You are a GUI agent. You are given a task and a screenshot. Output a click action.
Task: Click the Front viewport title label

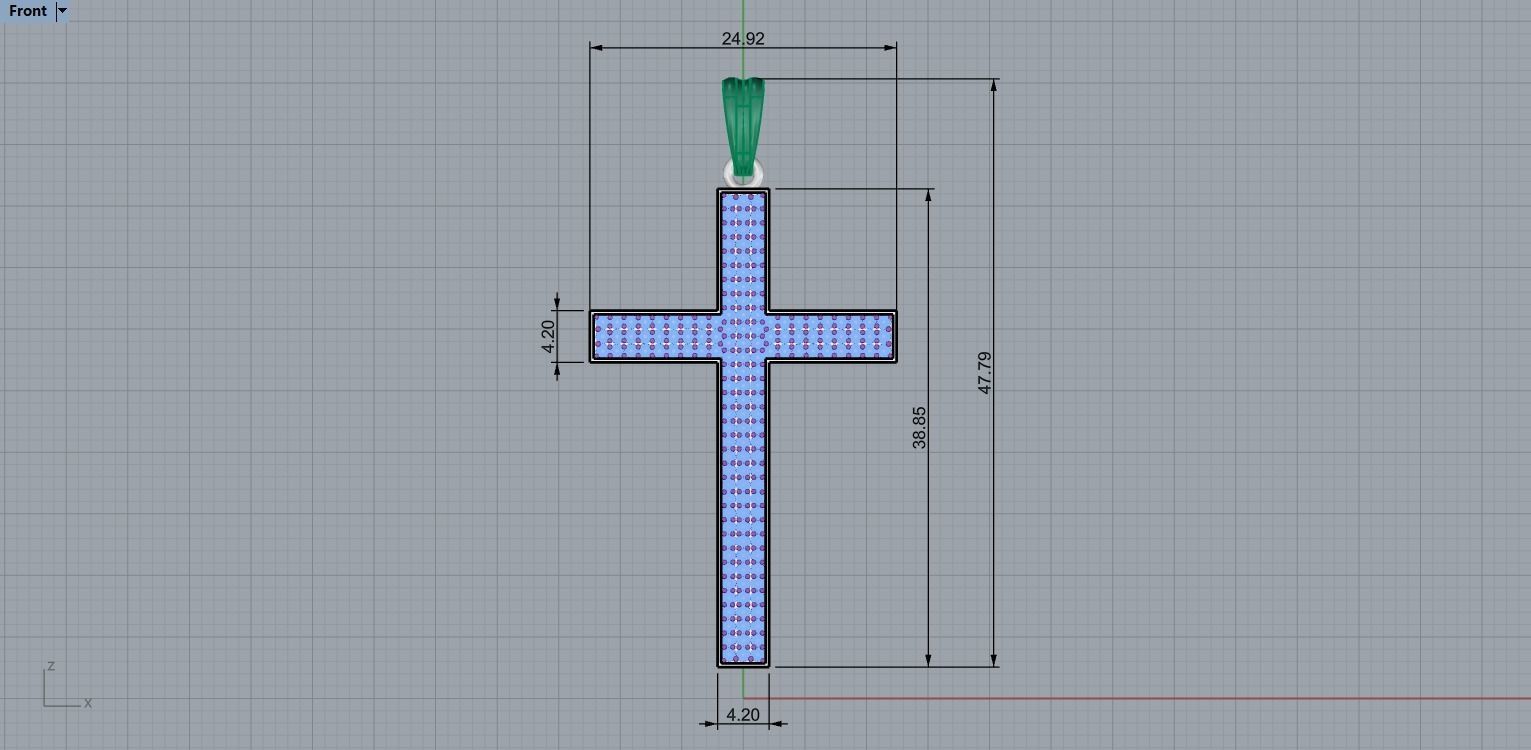28,11
